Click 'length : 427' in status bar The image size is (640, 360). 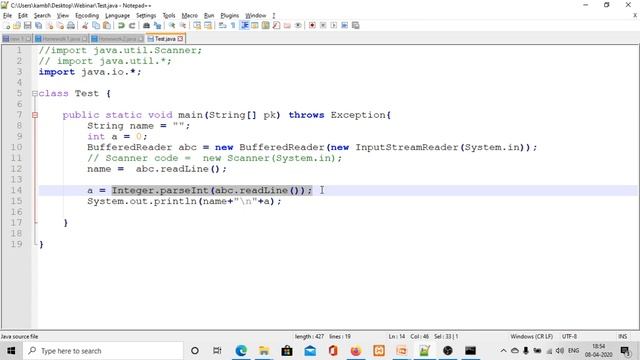pyautogui.click(x=309, y=336)
